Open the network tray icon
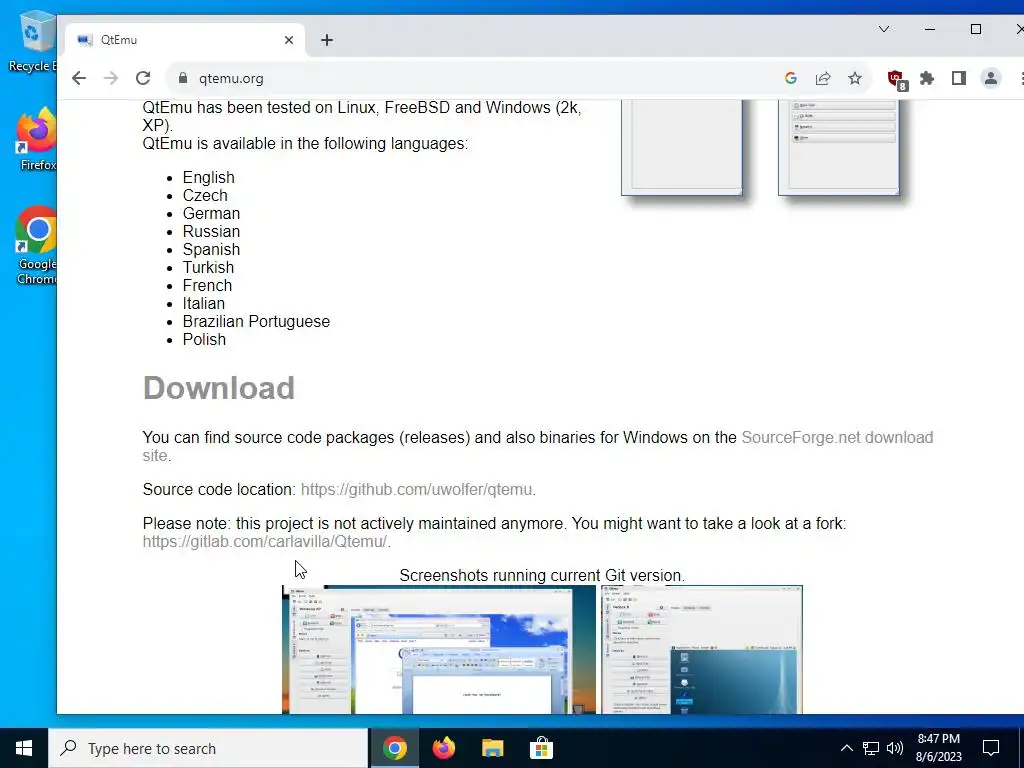1024x768 pixels. pos(871,748)
